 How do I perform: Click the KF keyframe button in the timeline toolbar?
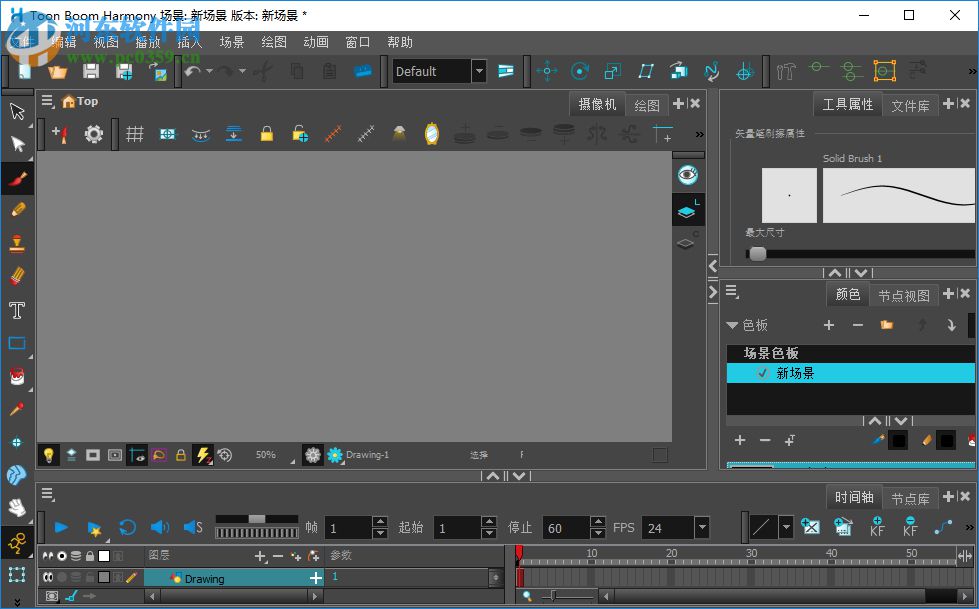click(876, 527)
